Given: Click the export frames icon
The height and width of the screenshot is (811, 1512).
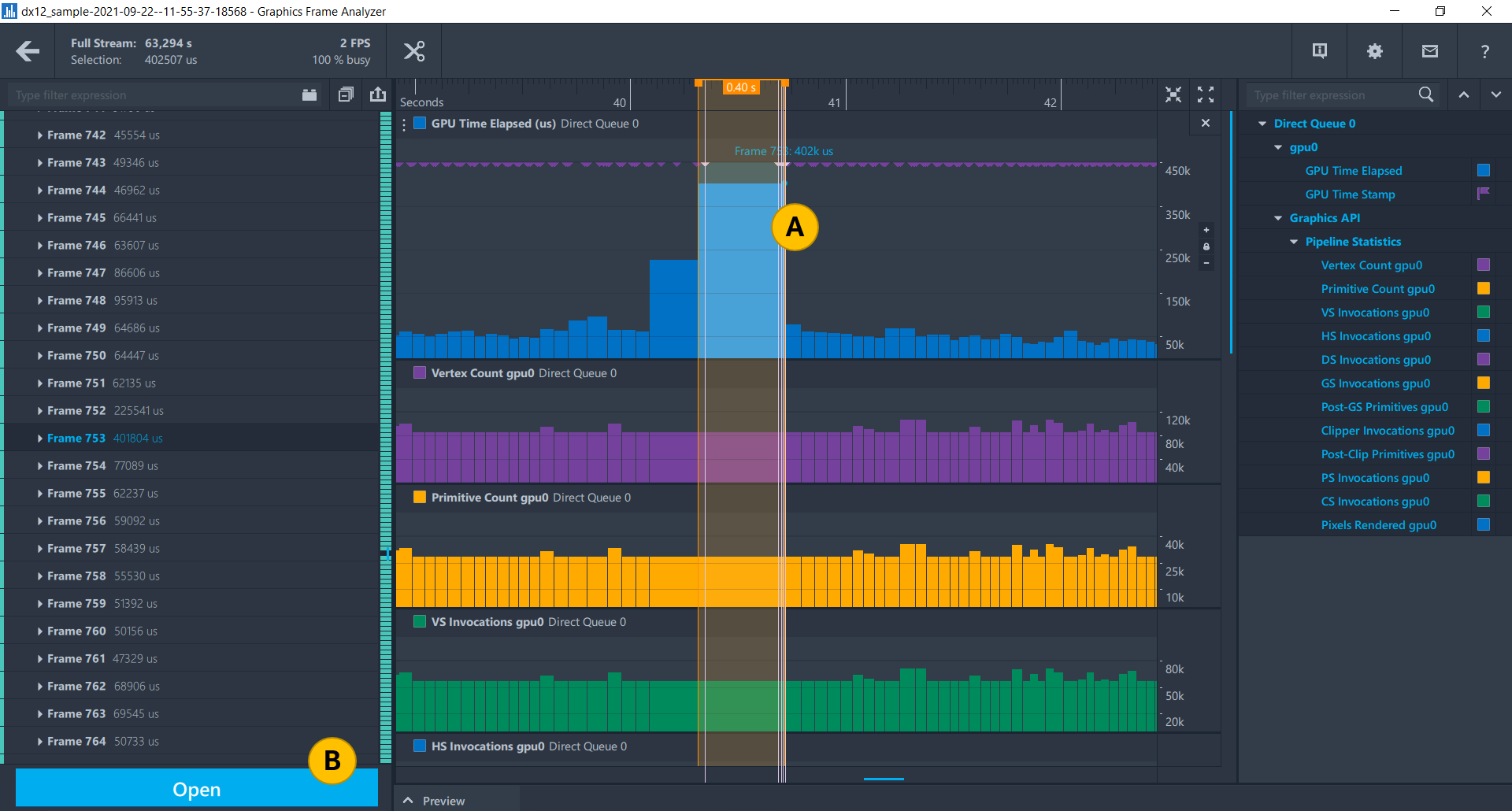Looking at the screenshot, I should (x=378, y=94).
